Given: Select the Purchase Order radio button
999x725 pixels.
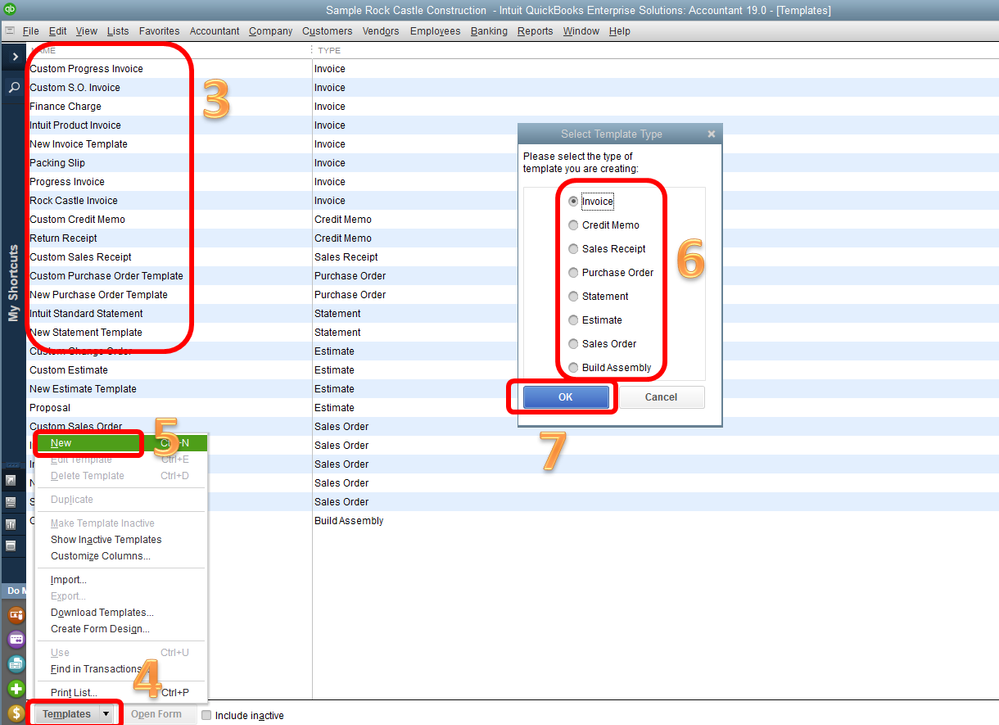Looking at the screenshot, I should 573,273.
